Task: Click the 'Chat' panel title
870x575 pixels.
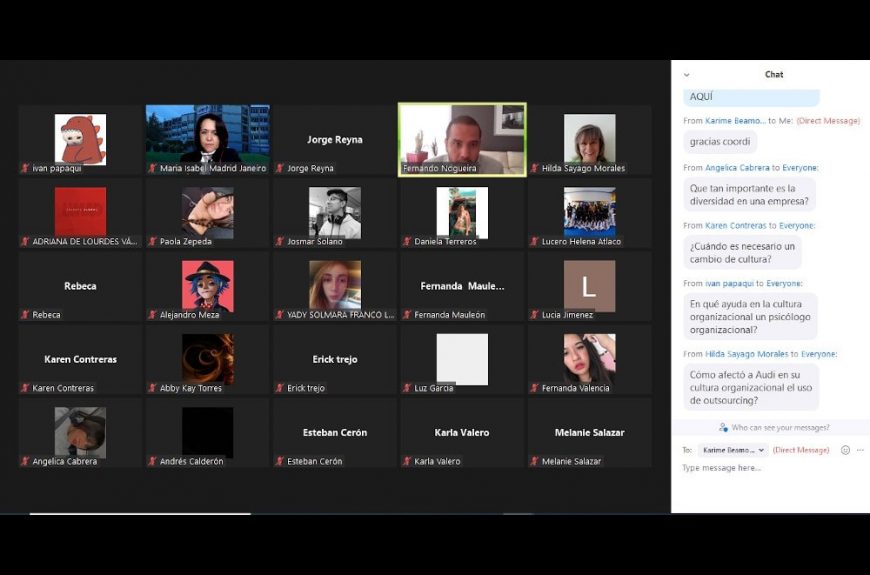Action: click(774, 75)
